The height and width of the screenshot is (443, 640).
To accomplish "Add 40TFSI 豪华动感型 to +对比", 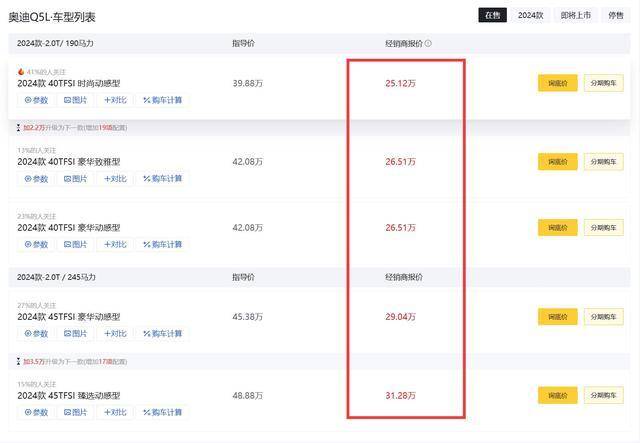I will 116,245.
